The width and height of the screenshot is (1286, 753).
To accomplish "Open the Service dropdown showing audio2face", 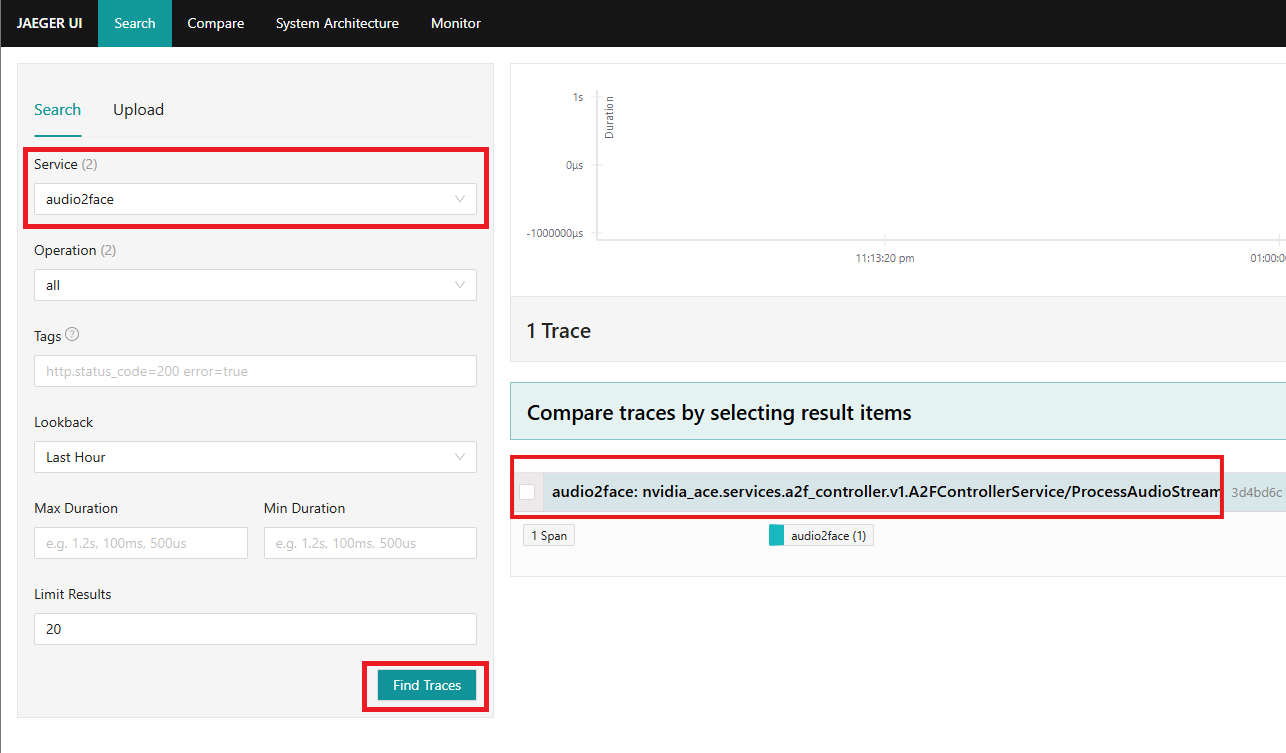I will pyautogui.click(x=255, y=199).
